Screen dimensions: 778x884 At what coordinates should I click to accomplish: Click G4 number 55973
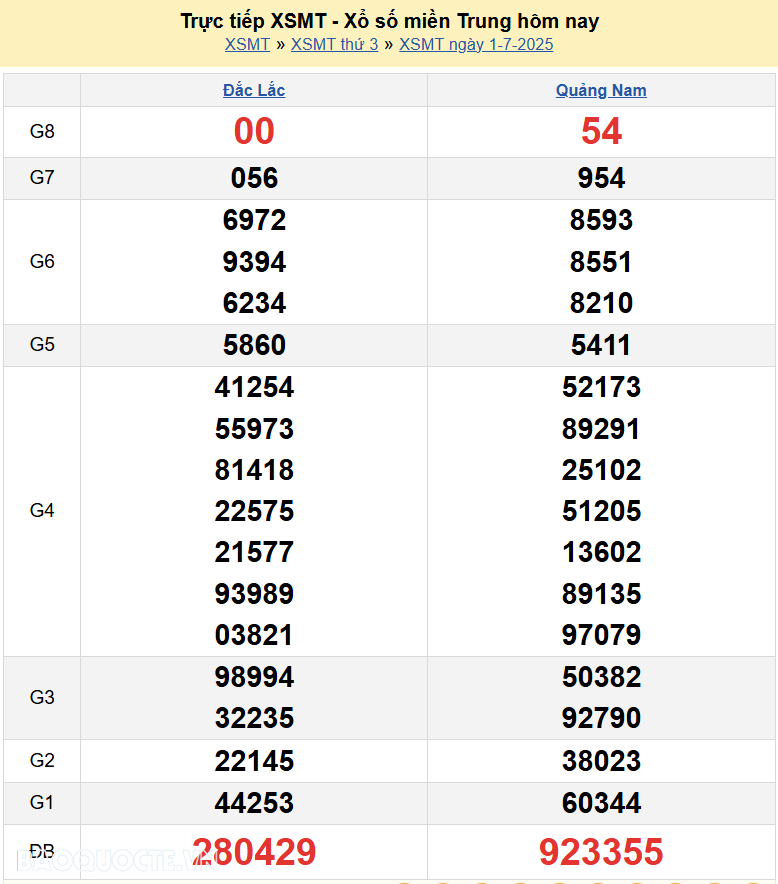[x=254, y=429]
